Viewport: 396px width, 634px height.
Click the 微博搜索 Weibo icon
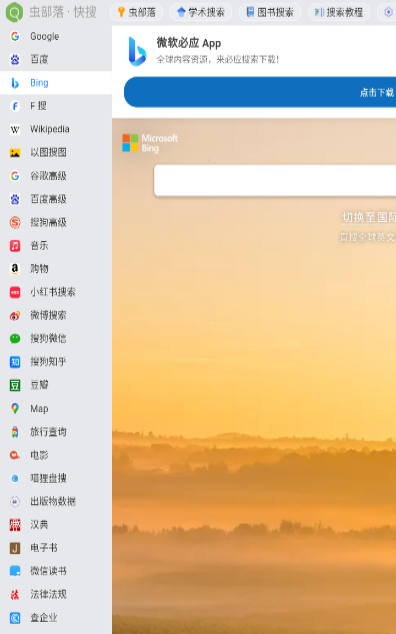point(15,315)
